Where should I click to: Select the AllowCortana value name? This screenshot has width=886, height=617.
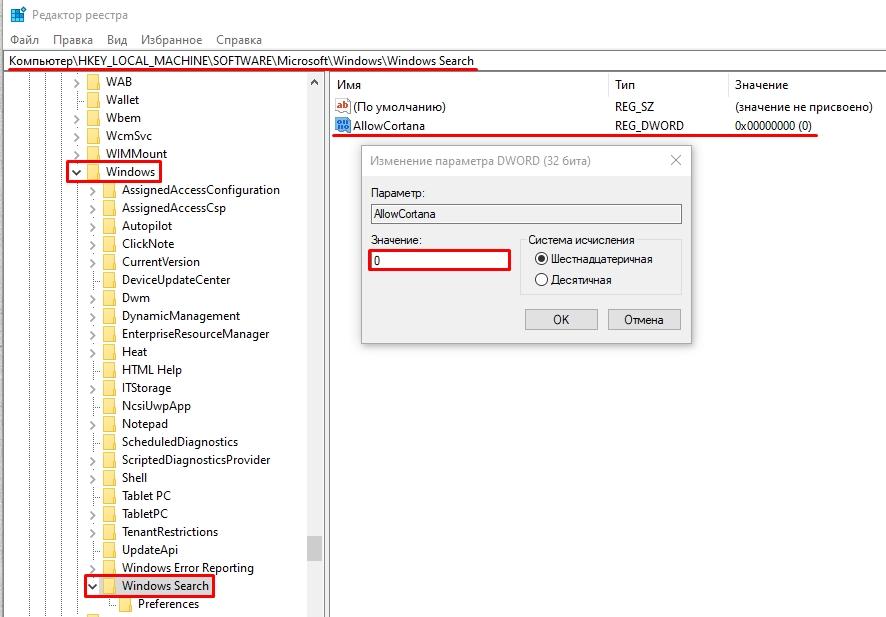pos(389,125)
